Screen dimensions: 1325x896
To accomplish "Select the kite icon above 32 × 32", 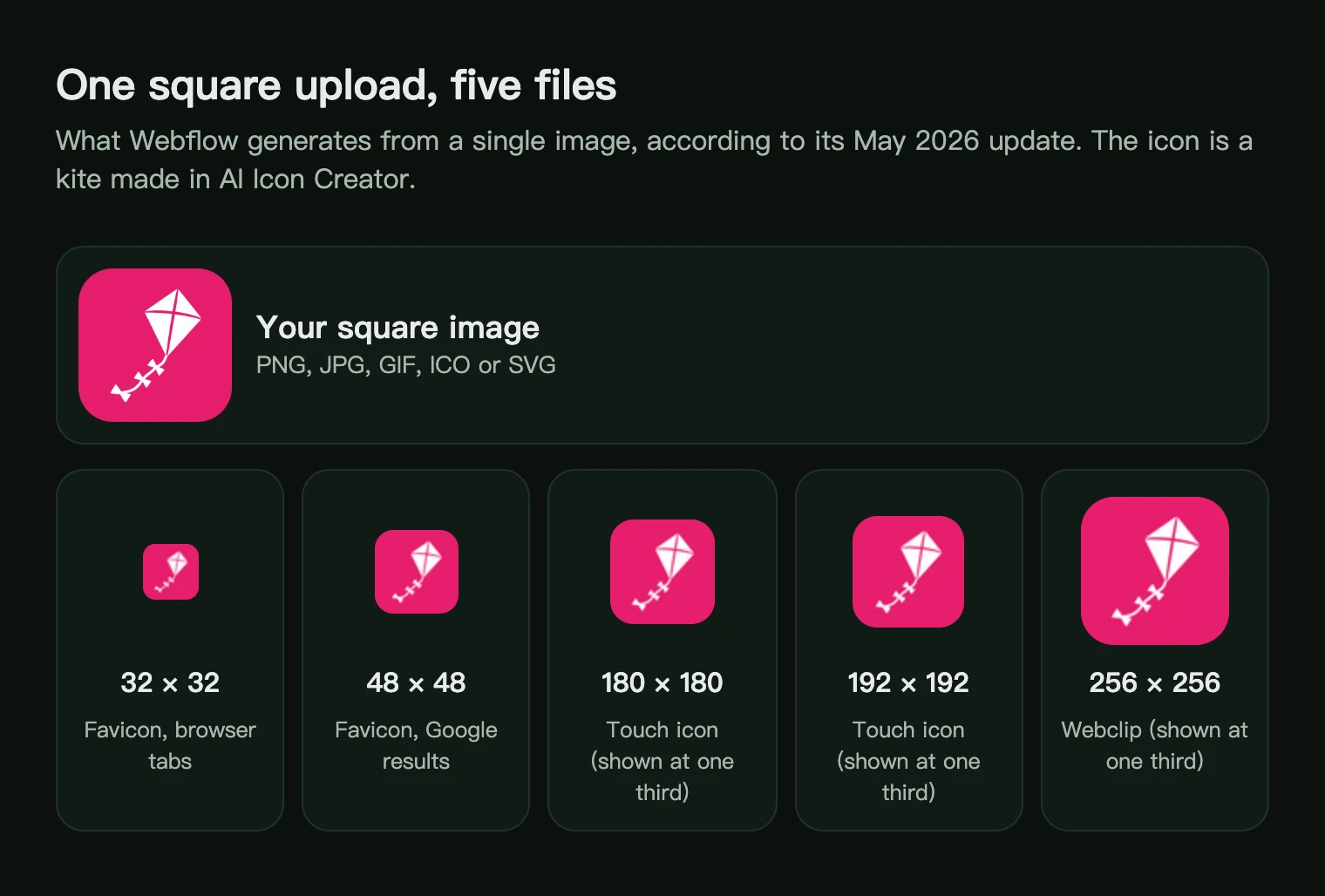I will [x=171, y=572].
